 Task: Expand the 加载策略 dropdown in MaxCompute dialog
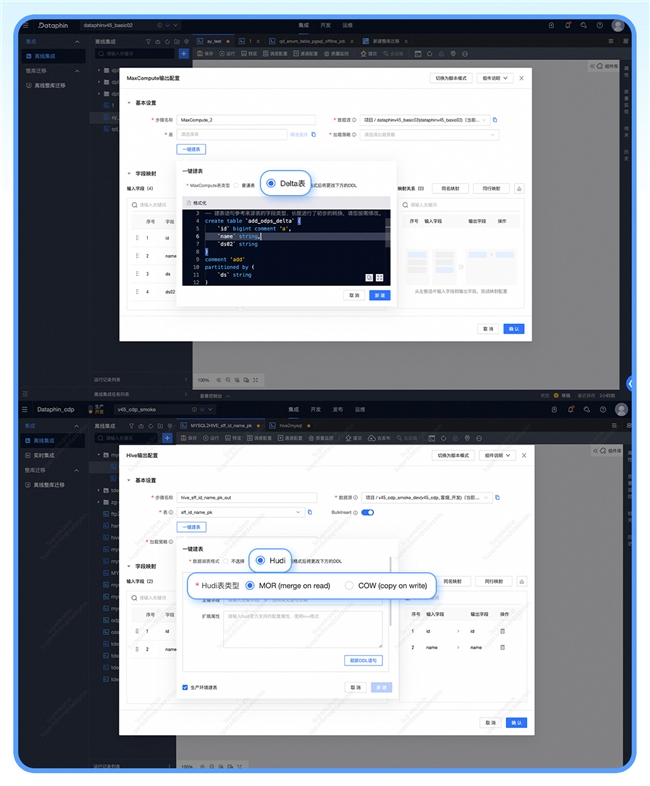426,134
